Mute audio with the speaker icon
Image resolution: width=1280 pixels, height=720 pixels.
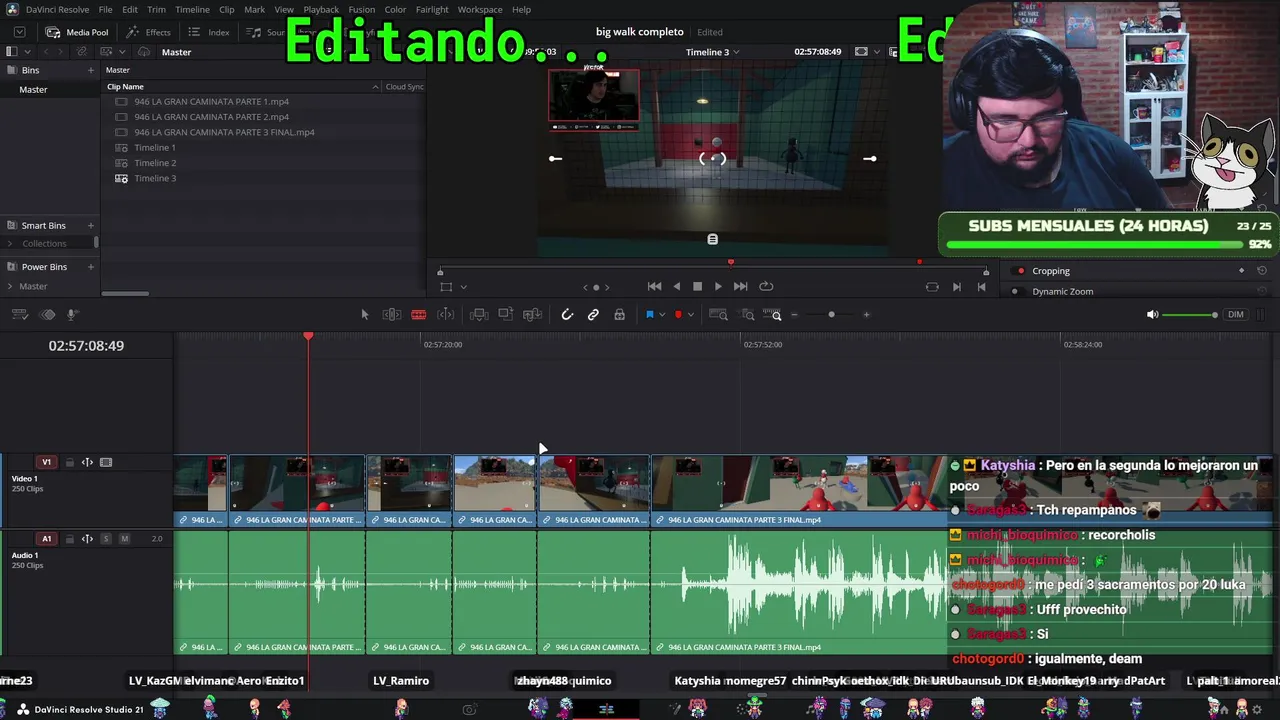pos(1152,315)
